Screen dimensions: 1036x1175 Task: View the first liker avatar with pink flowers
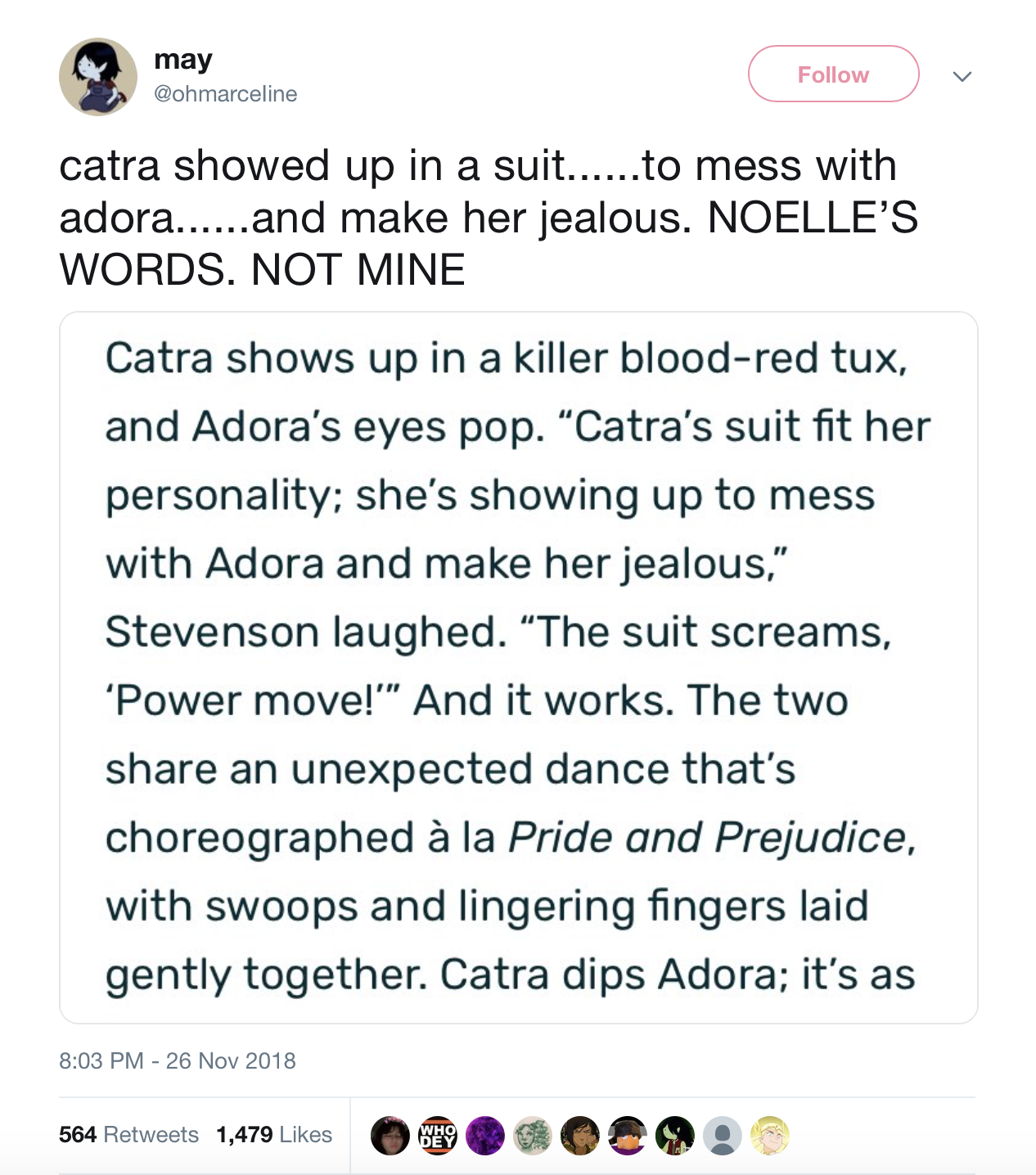point(390,1136)
